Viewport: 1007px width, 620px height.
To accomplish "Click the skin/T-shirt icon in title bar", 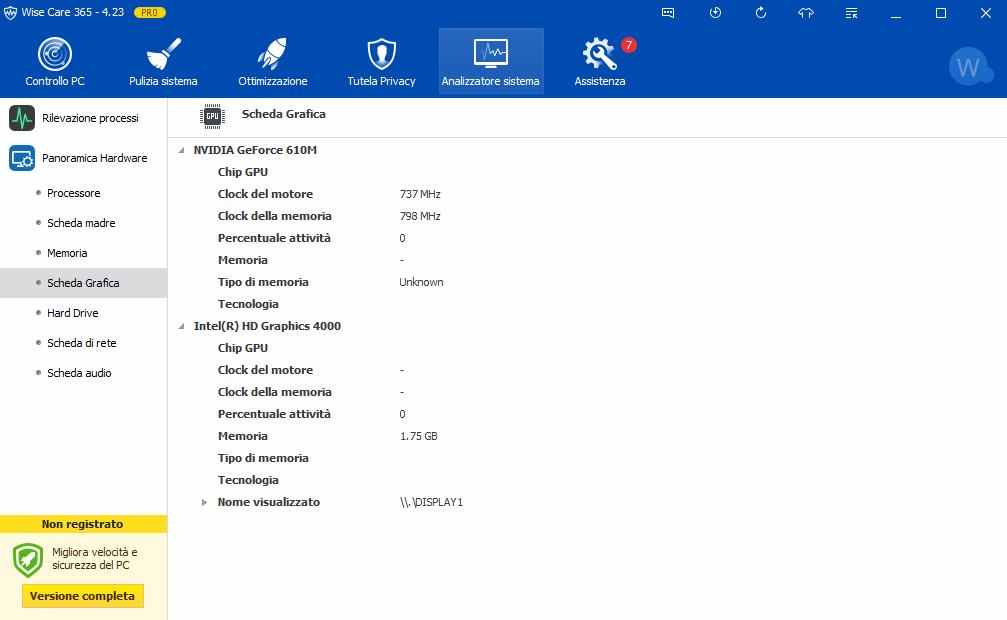I will tap(806, 13).
